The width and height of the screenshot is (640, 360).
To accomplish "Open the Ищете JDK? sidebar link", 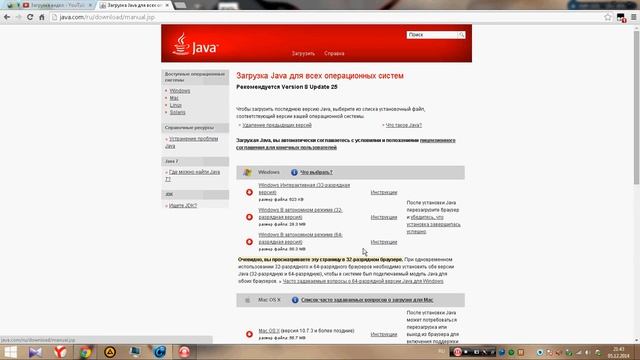I will point(183,206).
